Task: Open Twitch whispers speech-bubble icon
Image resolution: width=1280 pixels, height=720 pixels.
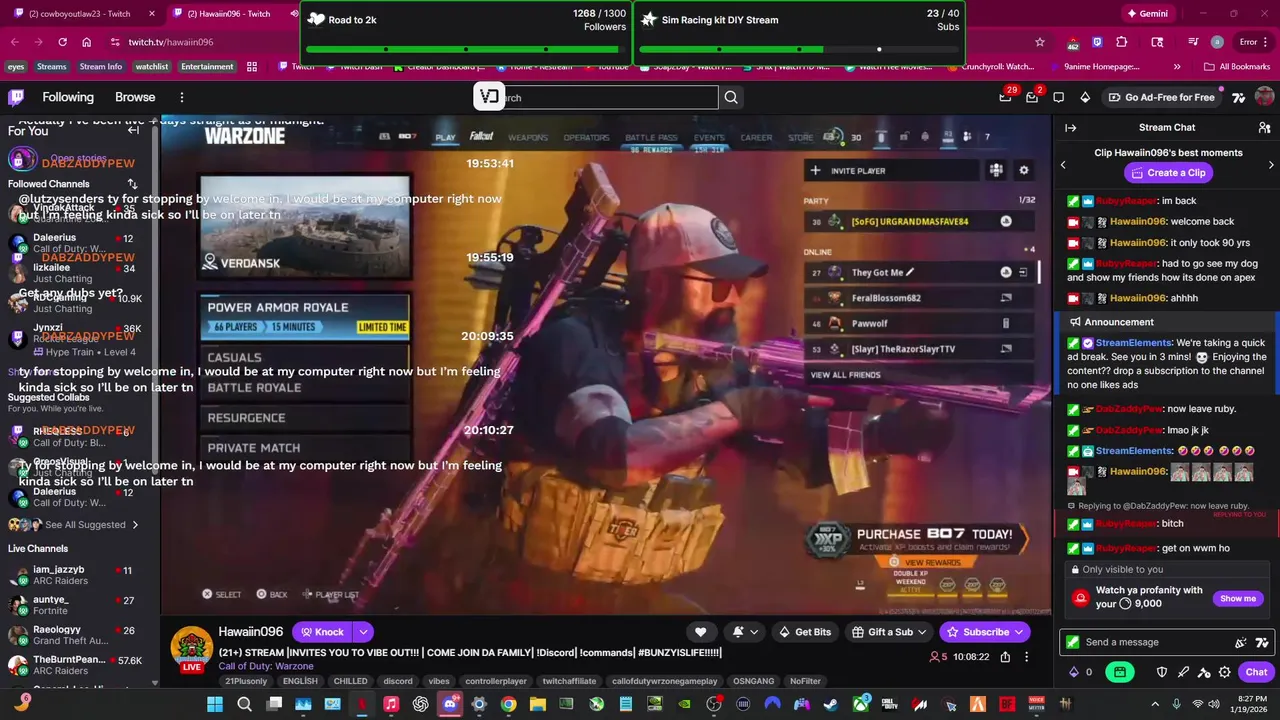Action: [1059, 97]
